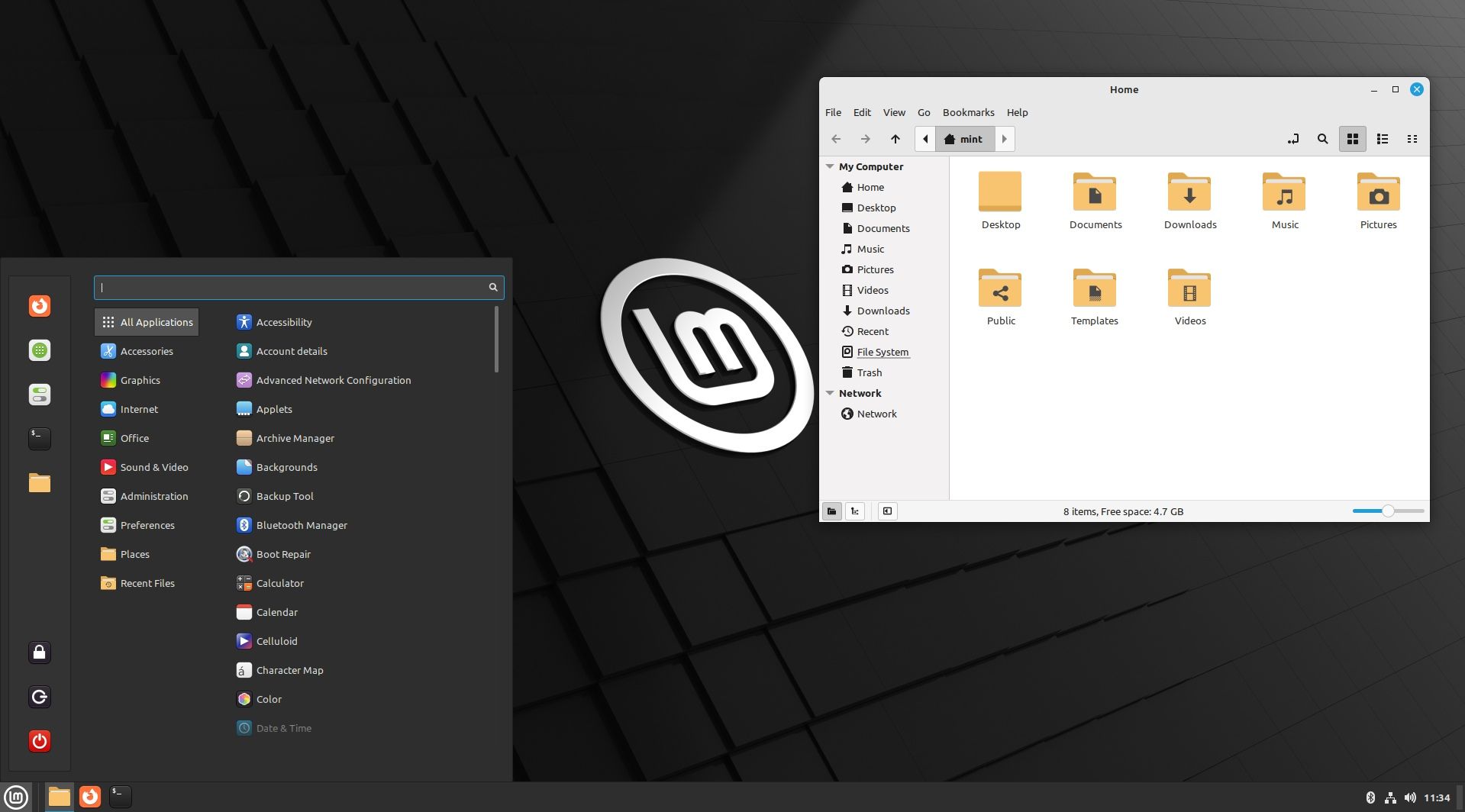Open the Go menu
The width and height of the screenshot is (1465, 812).
tap(924, 112)
